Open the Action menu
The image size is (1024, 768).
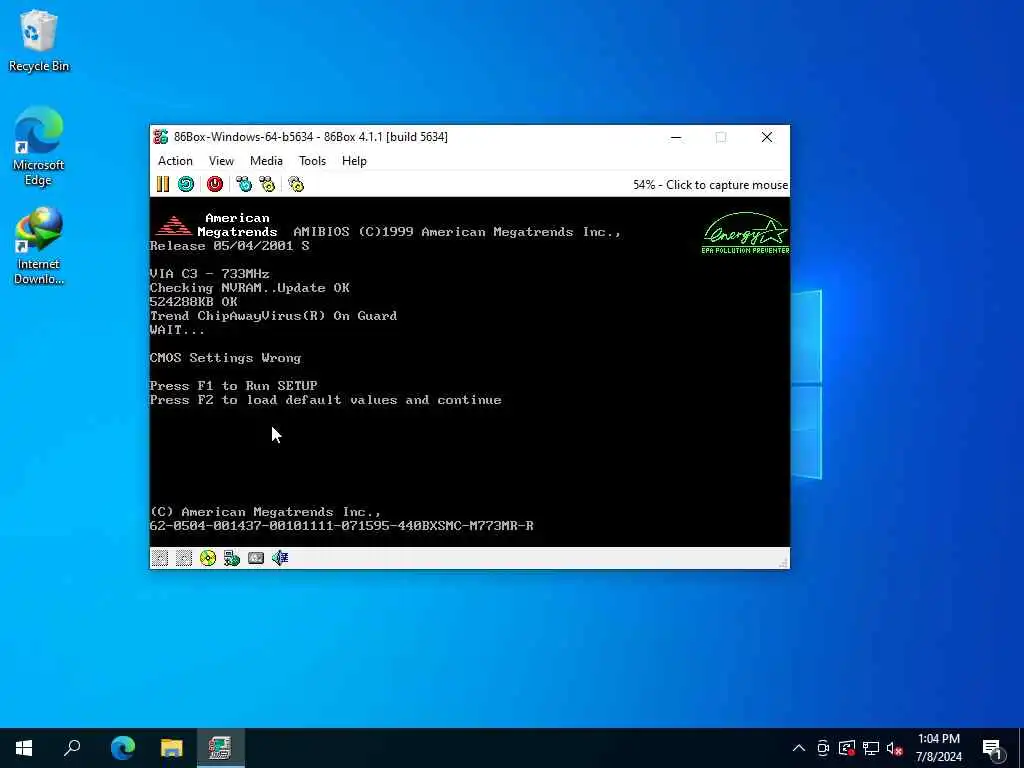175,161
